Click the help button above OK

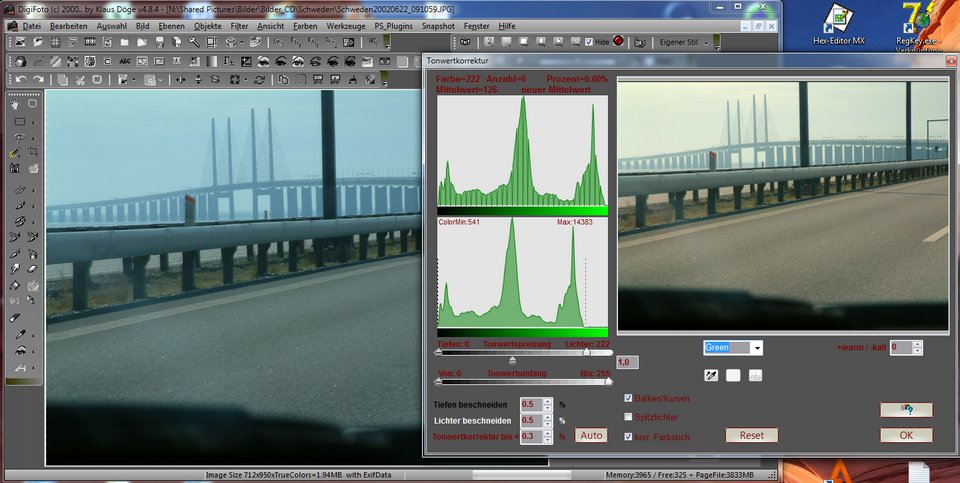906,409
